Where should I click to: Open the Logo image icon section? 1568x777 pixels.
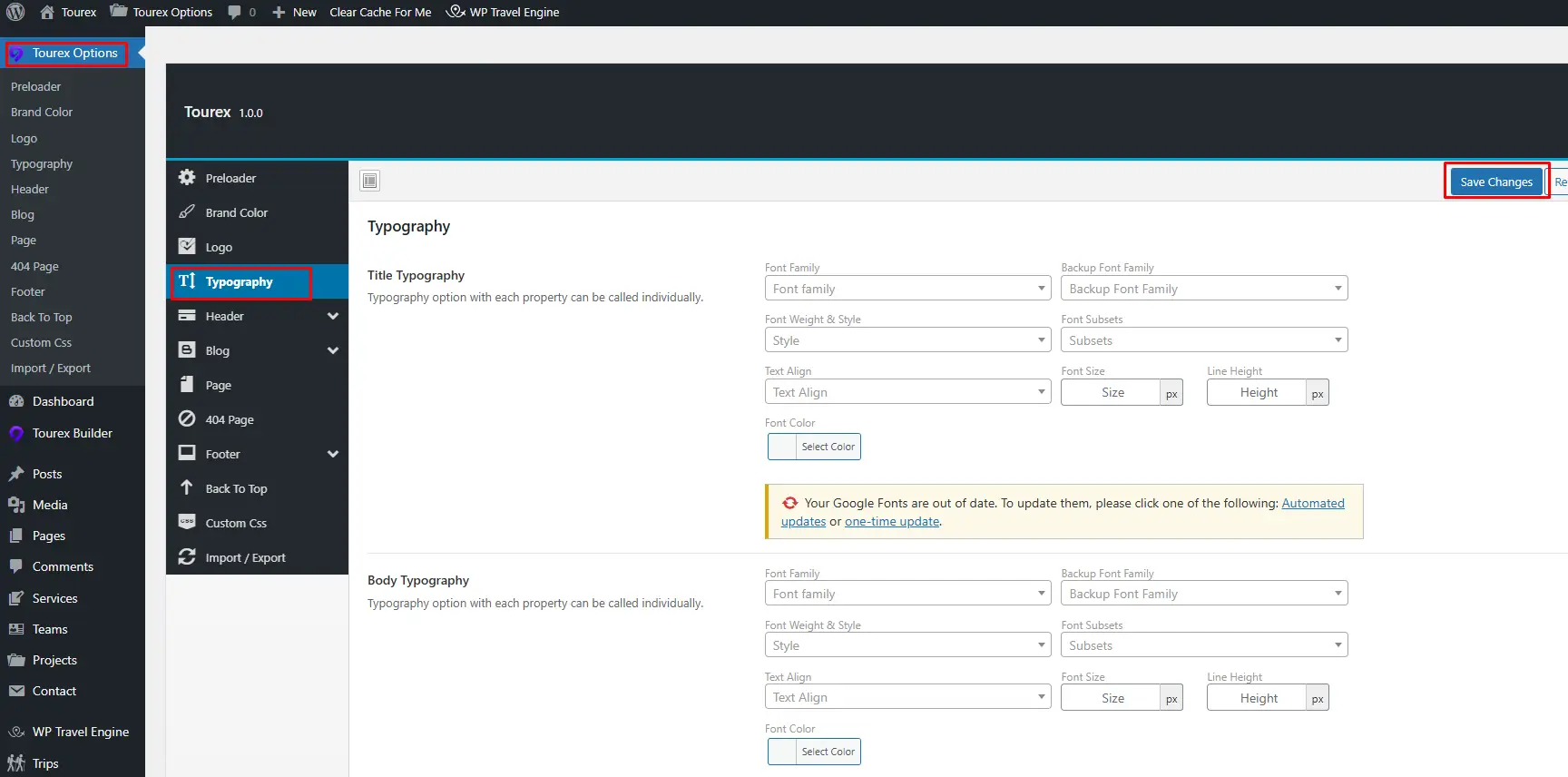pyautogui.click(x=187, y=247)
